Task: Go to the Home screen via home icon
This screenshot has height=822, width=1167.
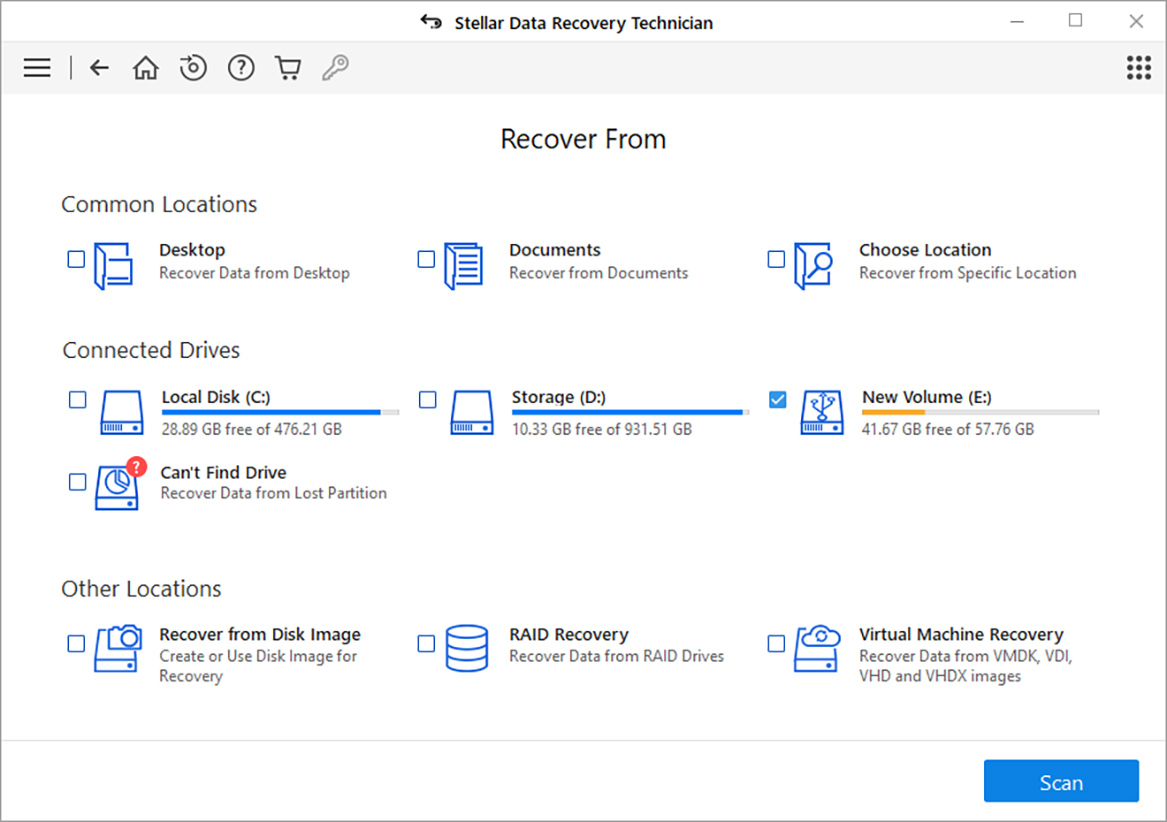Action: (x=145, y=67)
